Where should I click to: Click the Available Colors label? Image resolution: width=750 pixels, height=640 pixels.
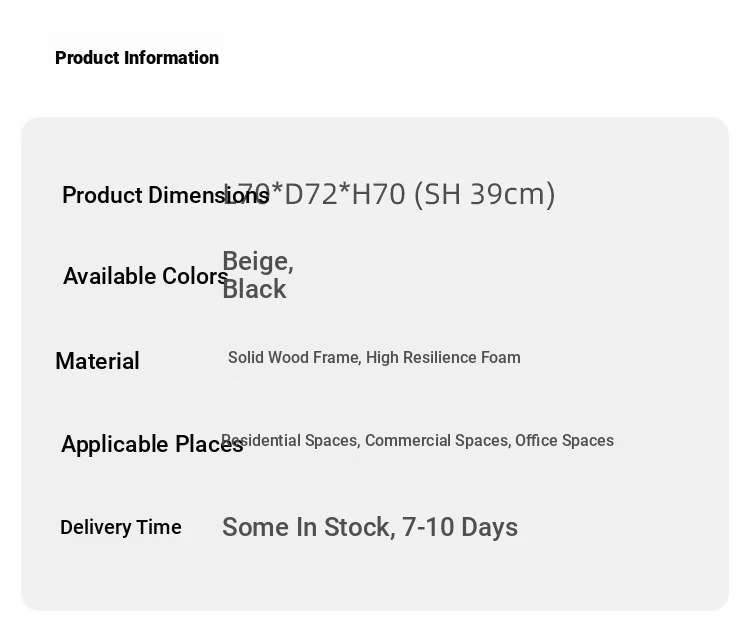pyautogui.click(x=145, y=276)
